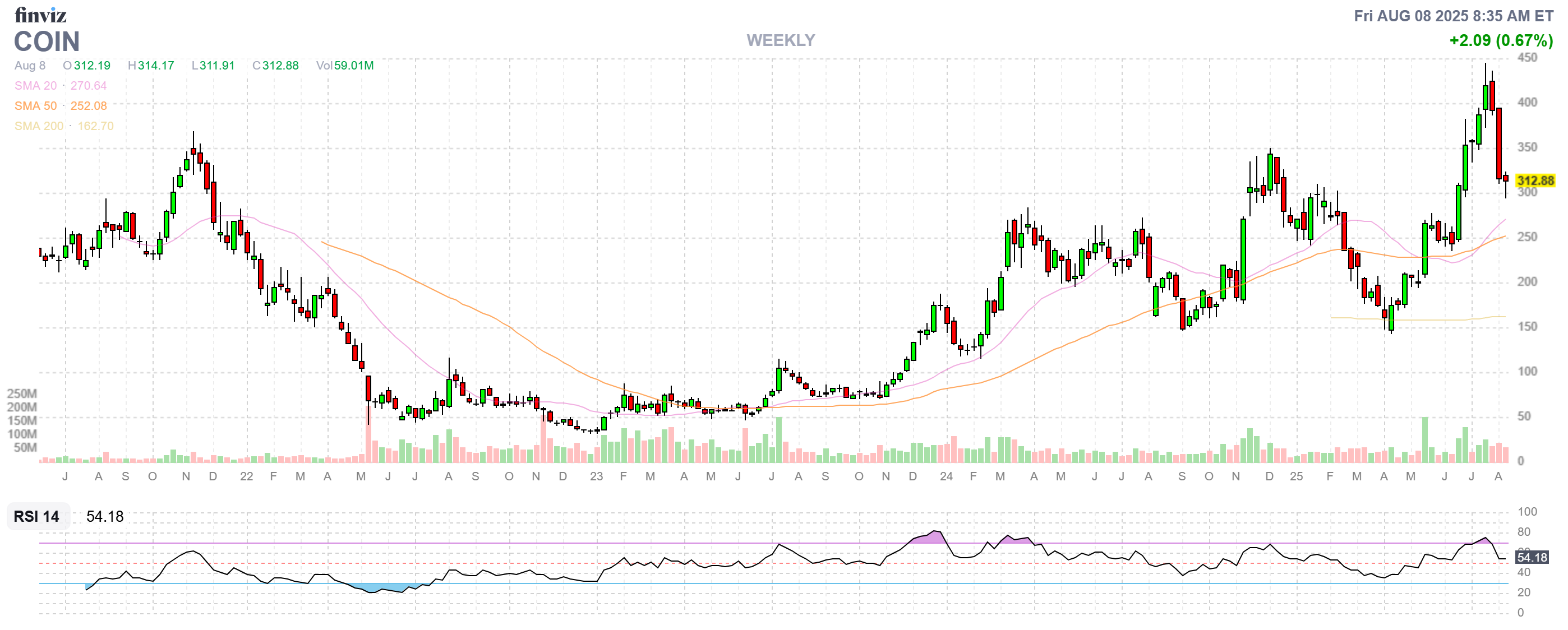
Task: Click the 150 price axis label
Action: [1527, 327]
